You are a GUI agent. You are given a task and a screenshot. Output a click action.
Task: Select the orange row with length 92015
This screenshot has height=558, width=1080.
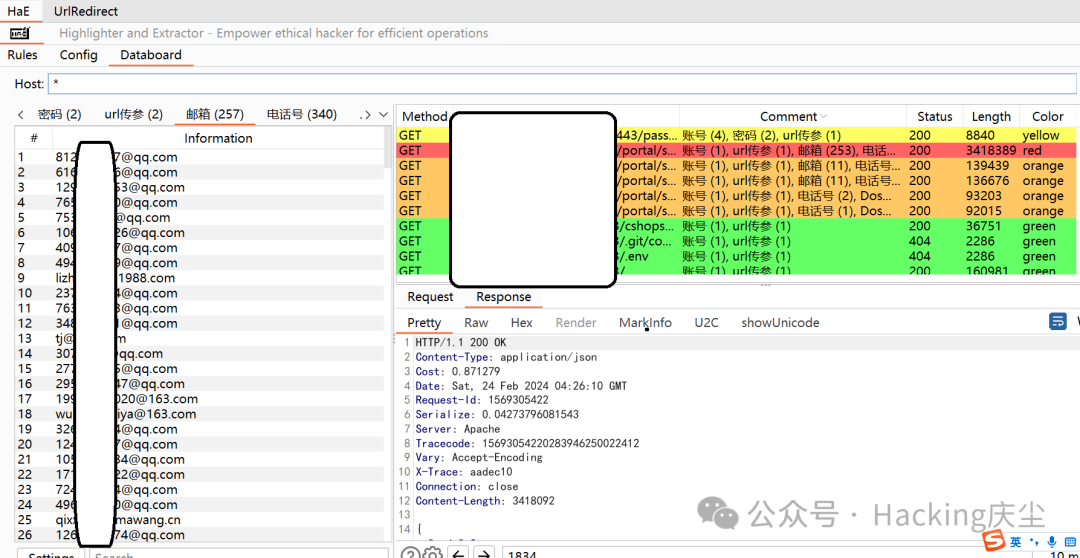738,211
